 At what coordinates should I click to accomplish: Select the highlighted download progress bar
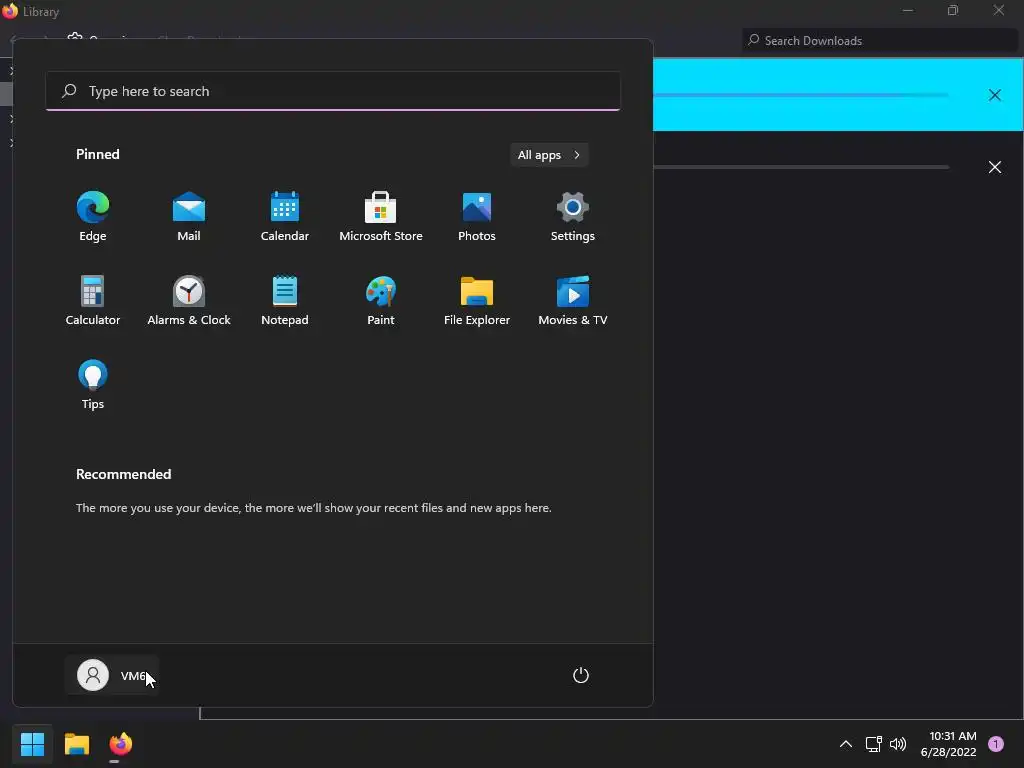point(801,95)
